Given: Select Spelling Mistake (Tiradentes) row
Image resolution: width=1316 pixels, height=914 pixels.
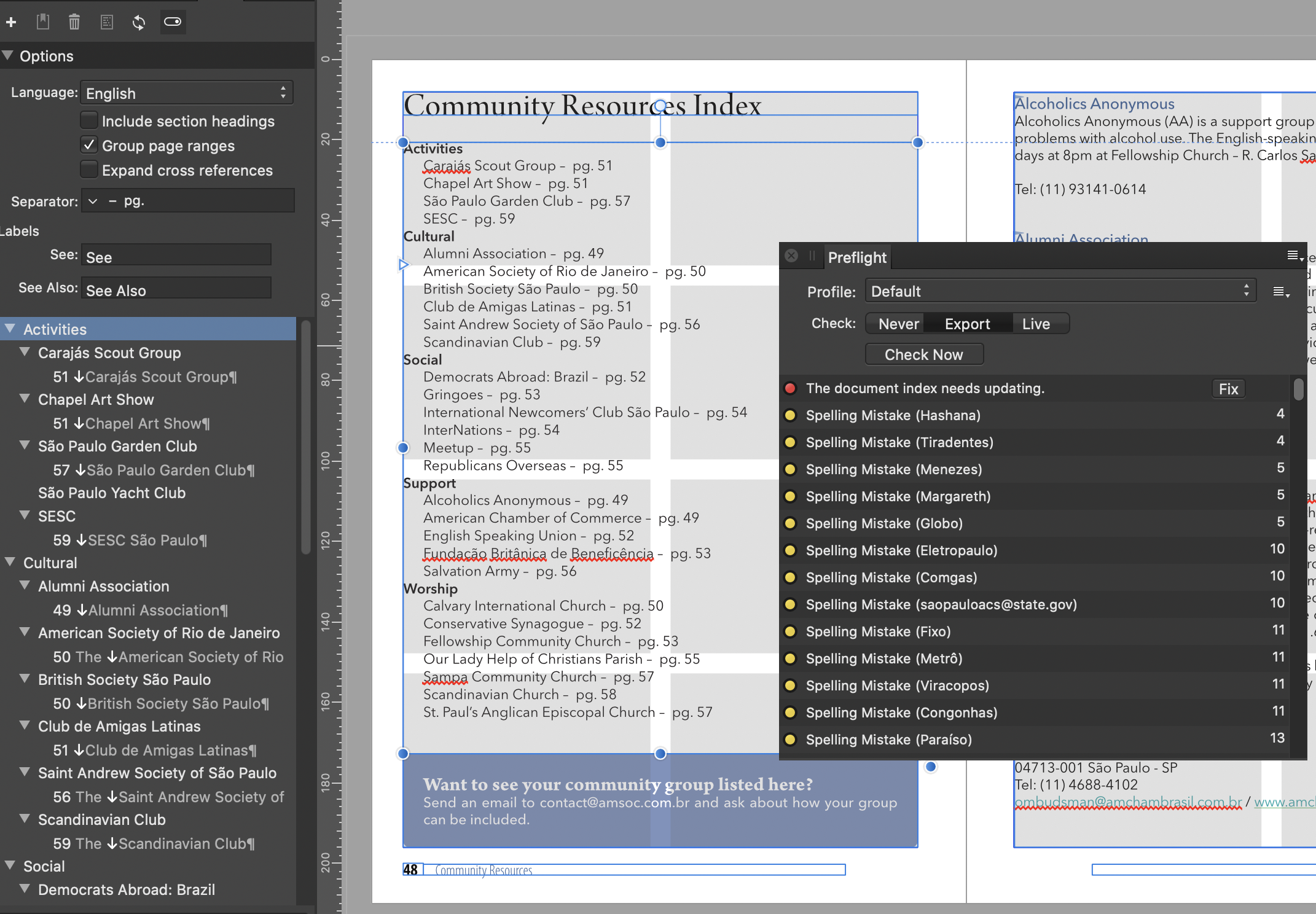Looking at the screenshot, I should [x=1035, y=442].
